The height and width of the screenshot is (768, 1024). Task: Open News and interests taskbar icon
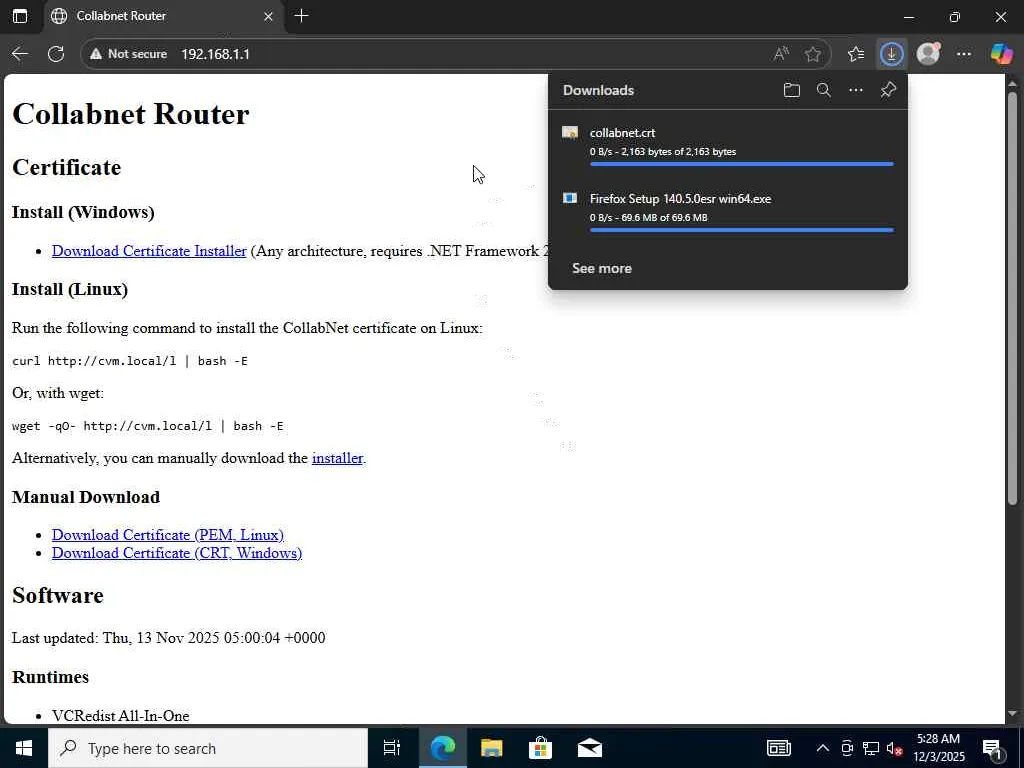pyautogui.click(x=778, y=748)
